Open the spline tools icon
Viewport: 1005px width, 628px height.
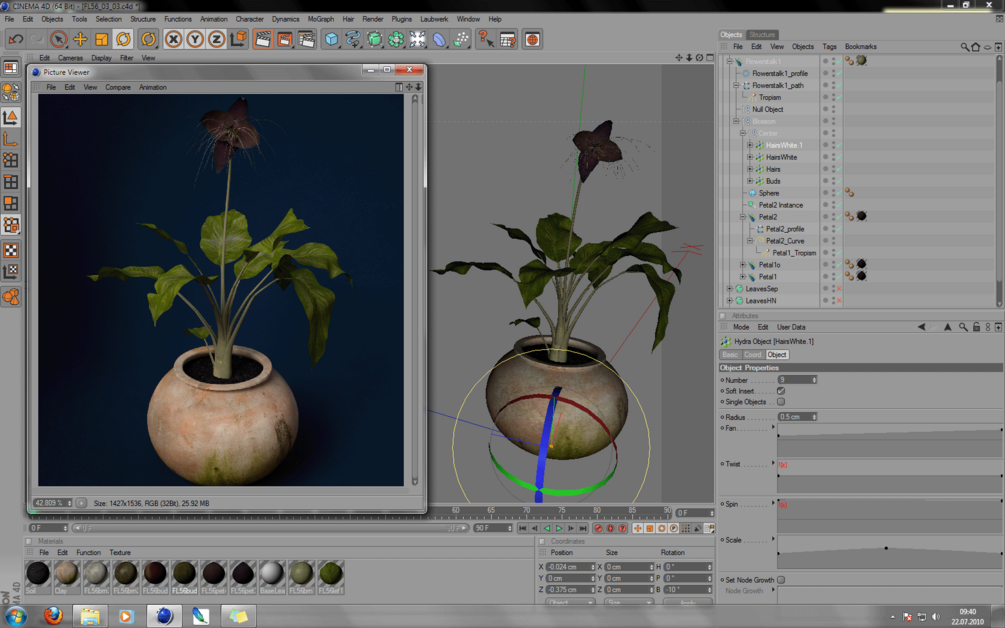point(353,40)
